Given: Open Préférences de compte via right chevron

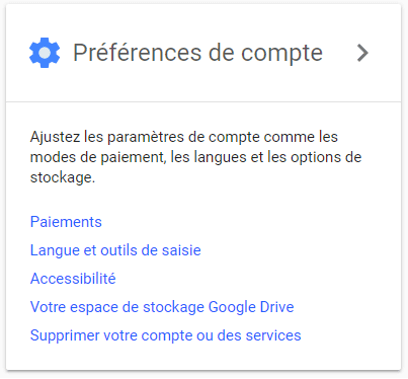Looking at the screenshot, I should pos(363,53).
